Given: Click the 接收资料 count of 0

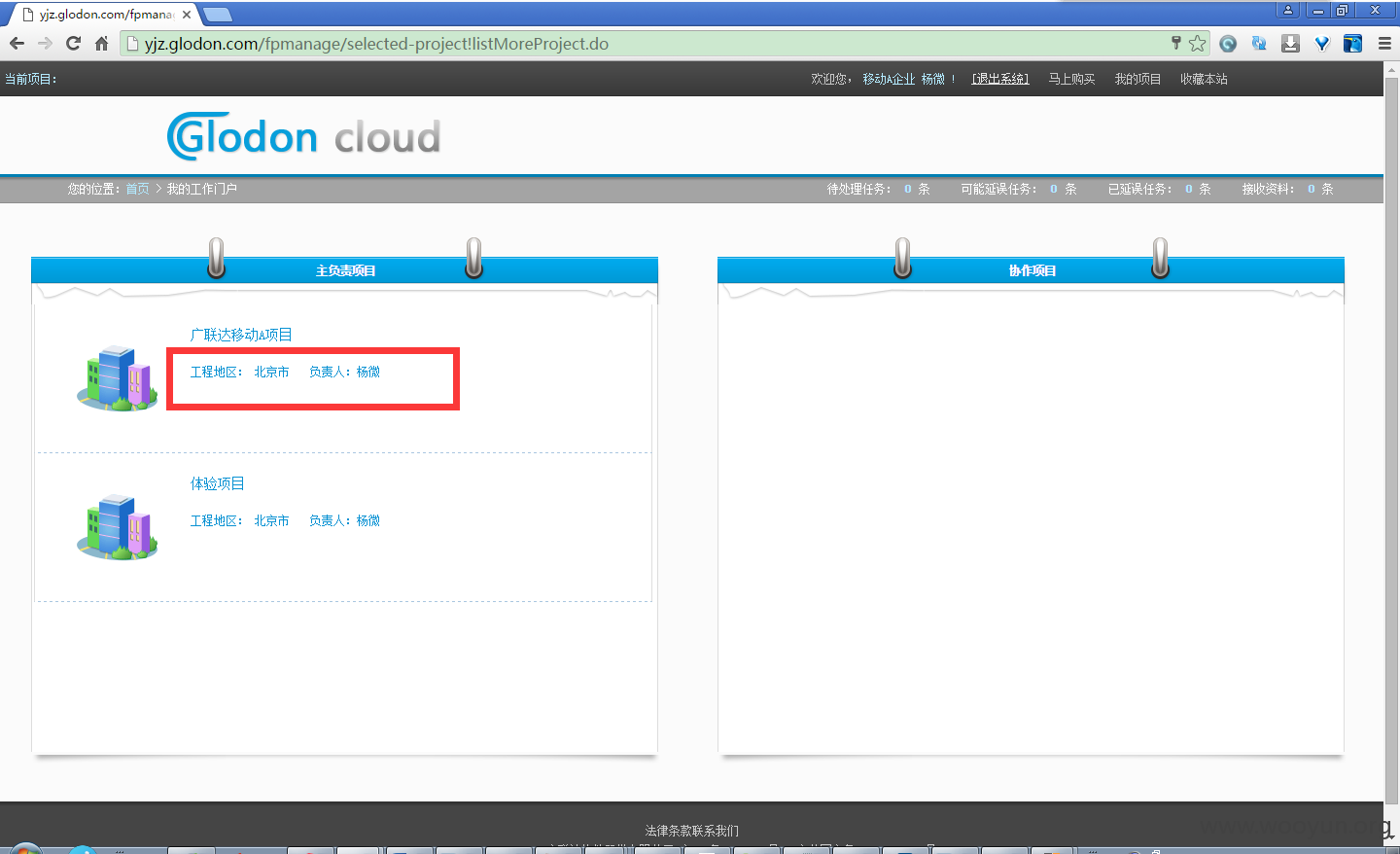Looking at the screenshot, I should 1312,189.
